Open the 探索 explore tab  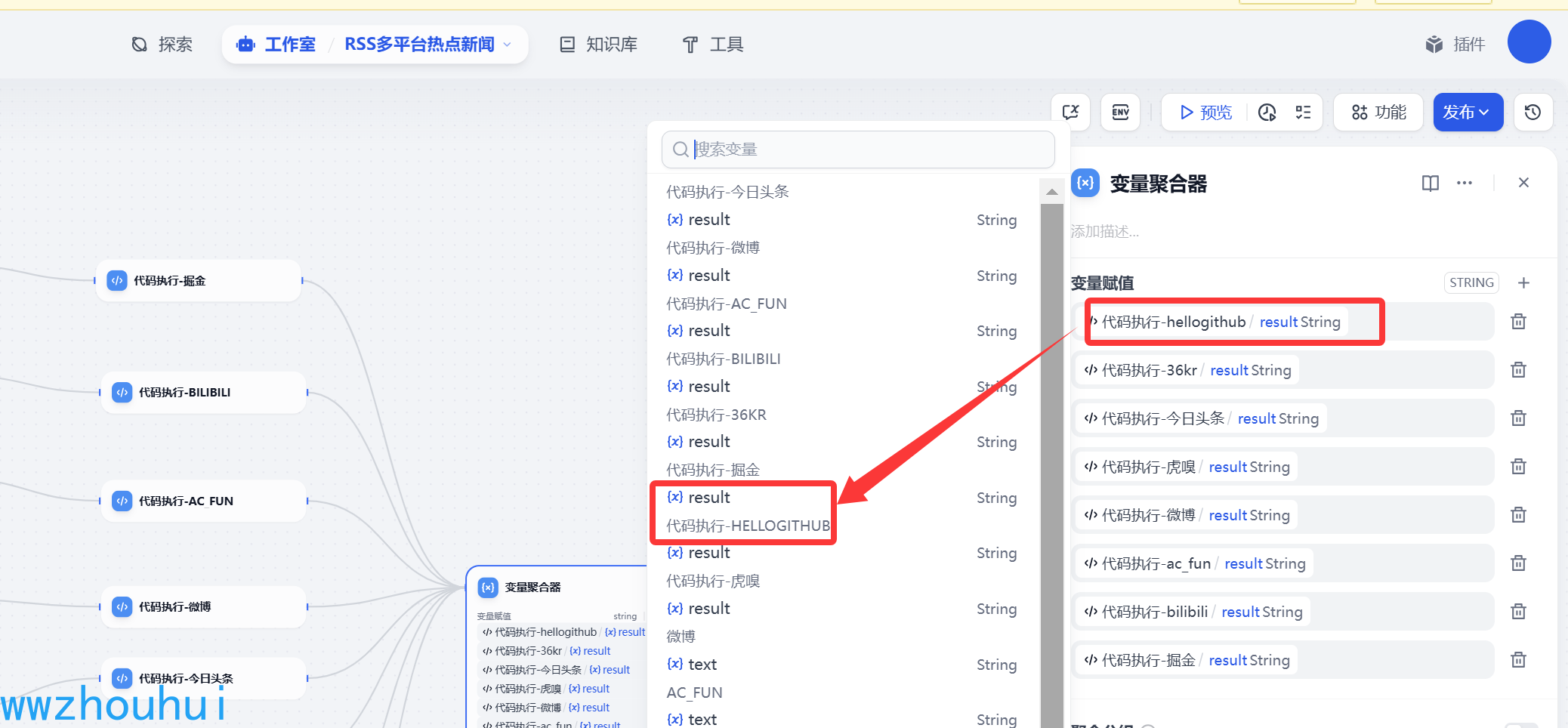[162, 45]
